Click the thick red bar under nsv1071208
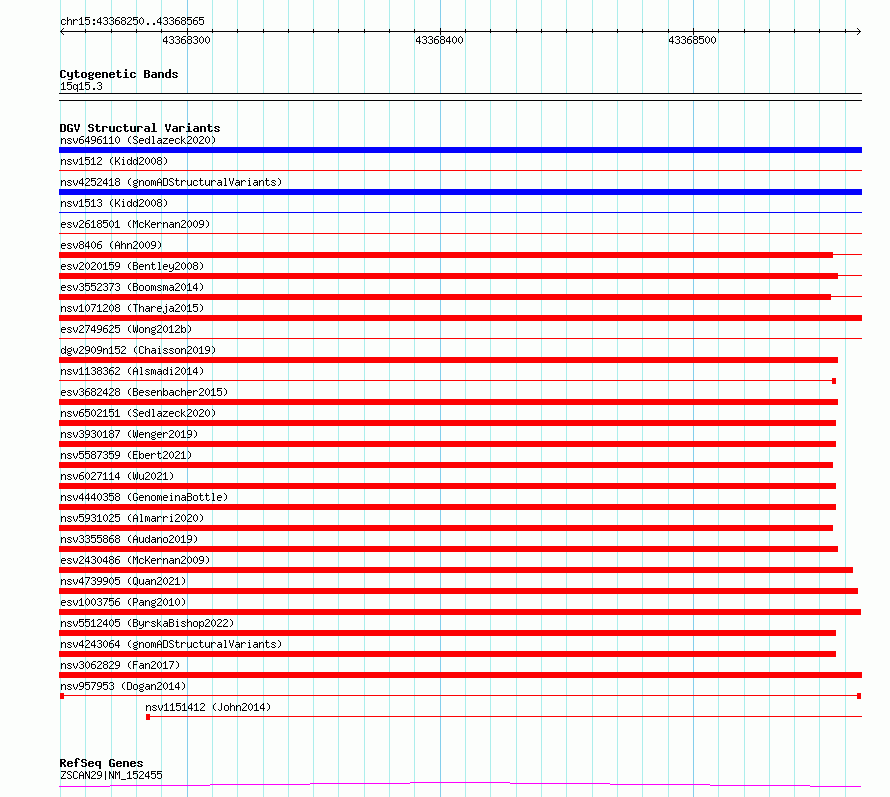The image size is (890, 797). (x=460, y=318)
